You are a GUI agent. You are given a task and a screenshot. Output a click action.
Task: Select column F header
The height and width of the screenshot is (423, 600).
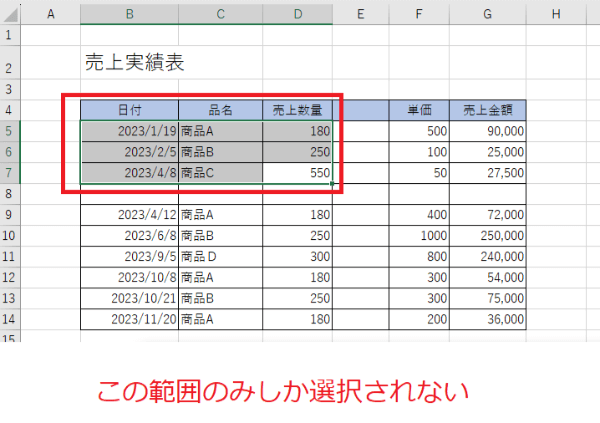pyautogui.click(x=419, y=14)
